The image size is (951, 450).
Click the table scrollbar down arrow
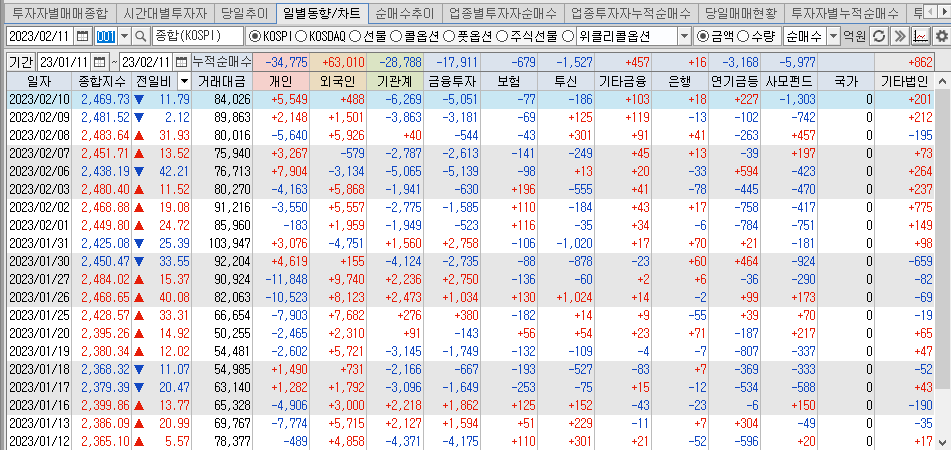pos(943,441)
